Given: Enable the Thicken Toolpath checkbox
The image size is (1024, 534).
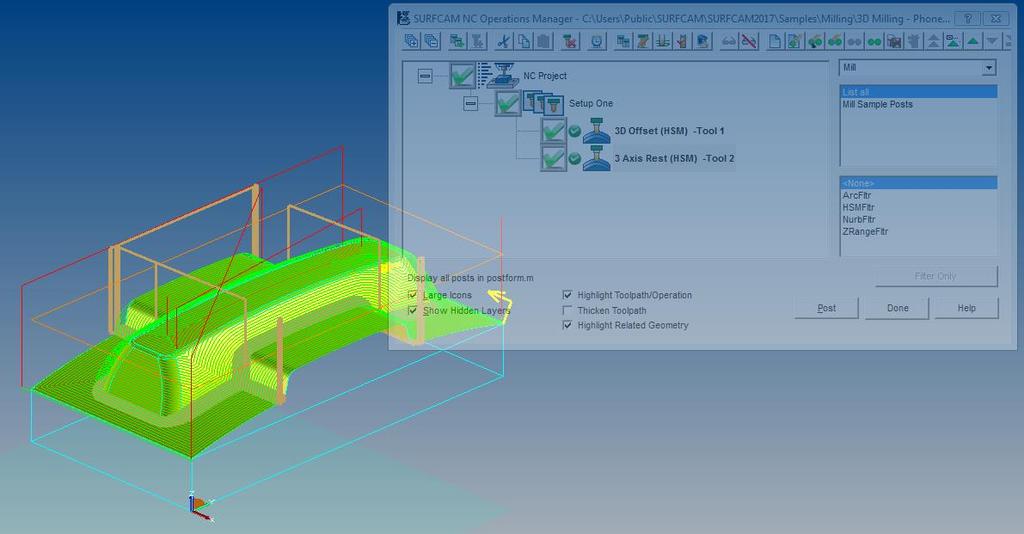Looking at the screenshot, I should click(x=567, y=310).
